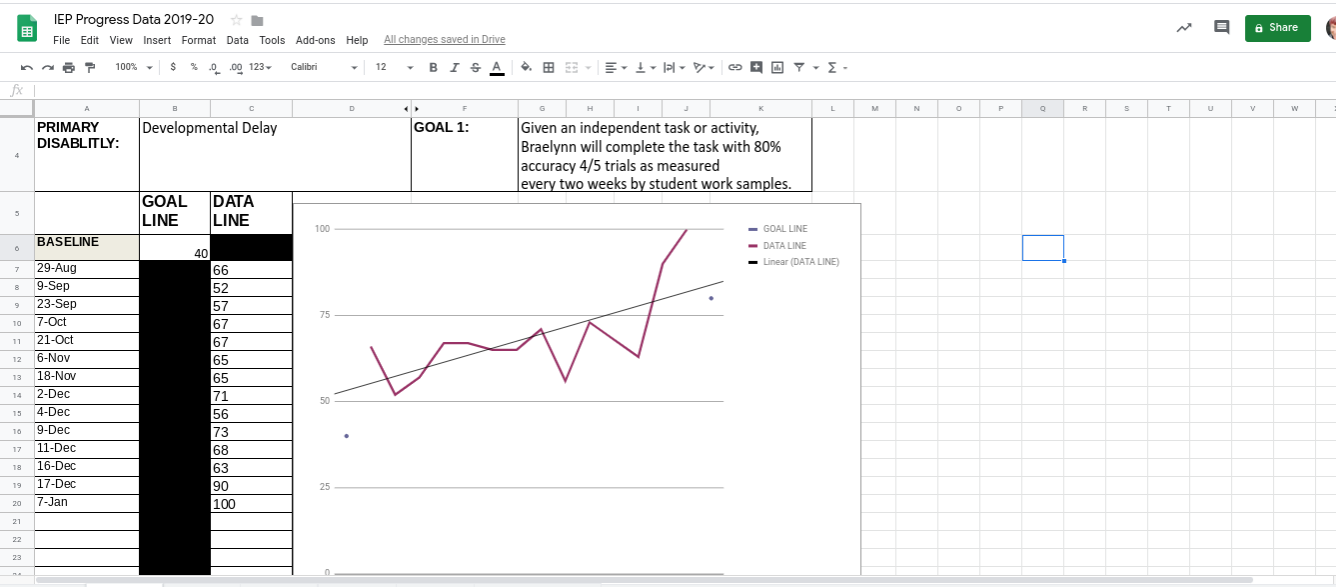The image size is (1336, 587).
Task: Select column Q header
Action: tap(1043, 108)
